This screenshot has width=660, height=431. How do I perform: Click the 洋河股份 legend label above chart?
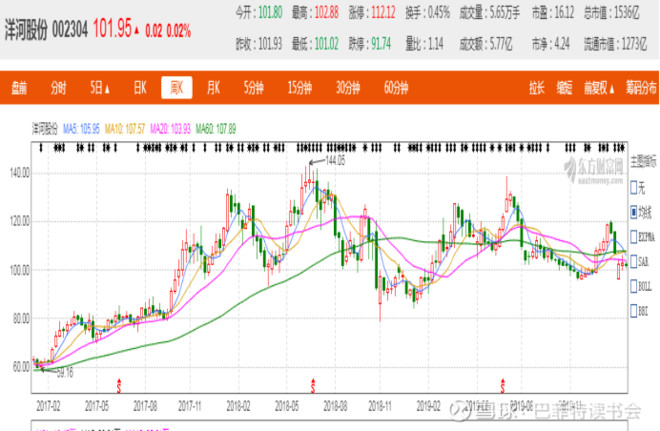click(45, 129)
